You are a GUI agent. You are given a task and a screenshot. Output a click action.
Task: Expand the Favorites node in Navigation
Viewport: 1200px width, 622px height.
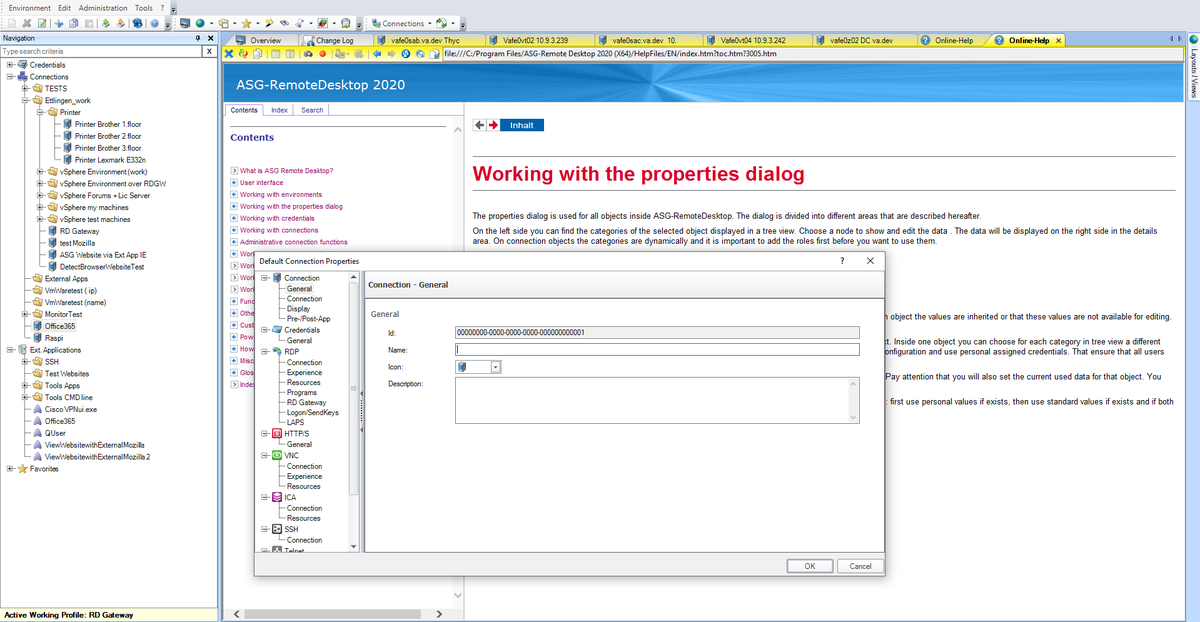click(9, 468)
